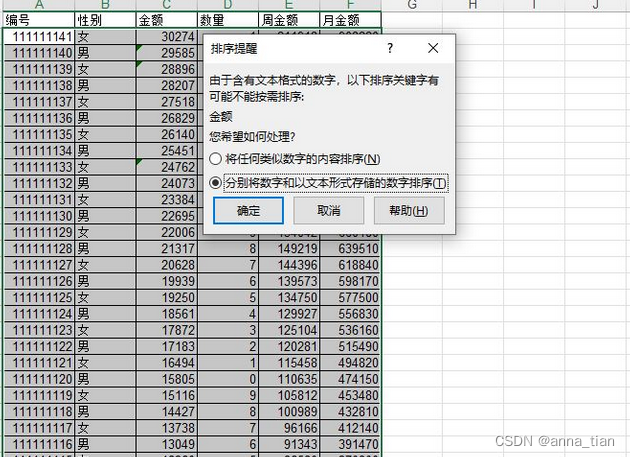Click amount cell 13738
Screen dimensions: 630x457
pyautogui.click(x=167, y=428)
